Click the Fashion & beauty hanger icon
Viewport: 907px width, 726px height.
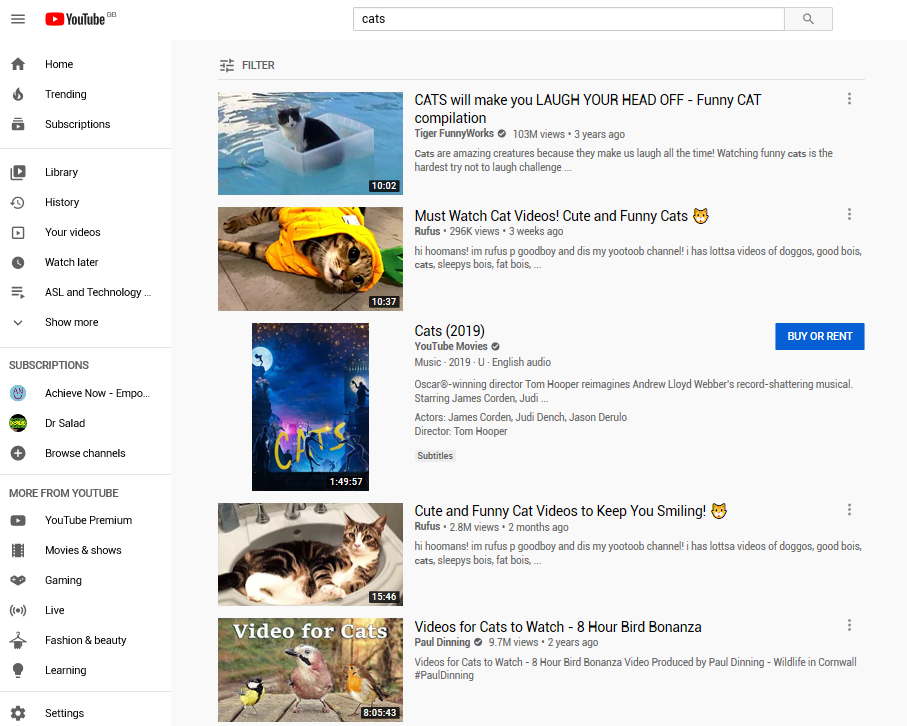tap(18, 640)
